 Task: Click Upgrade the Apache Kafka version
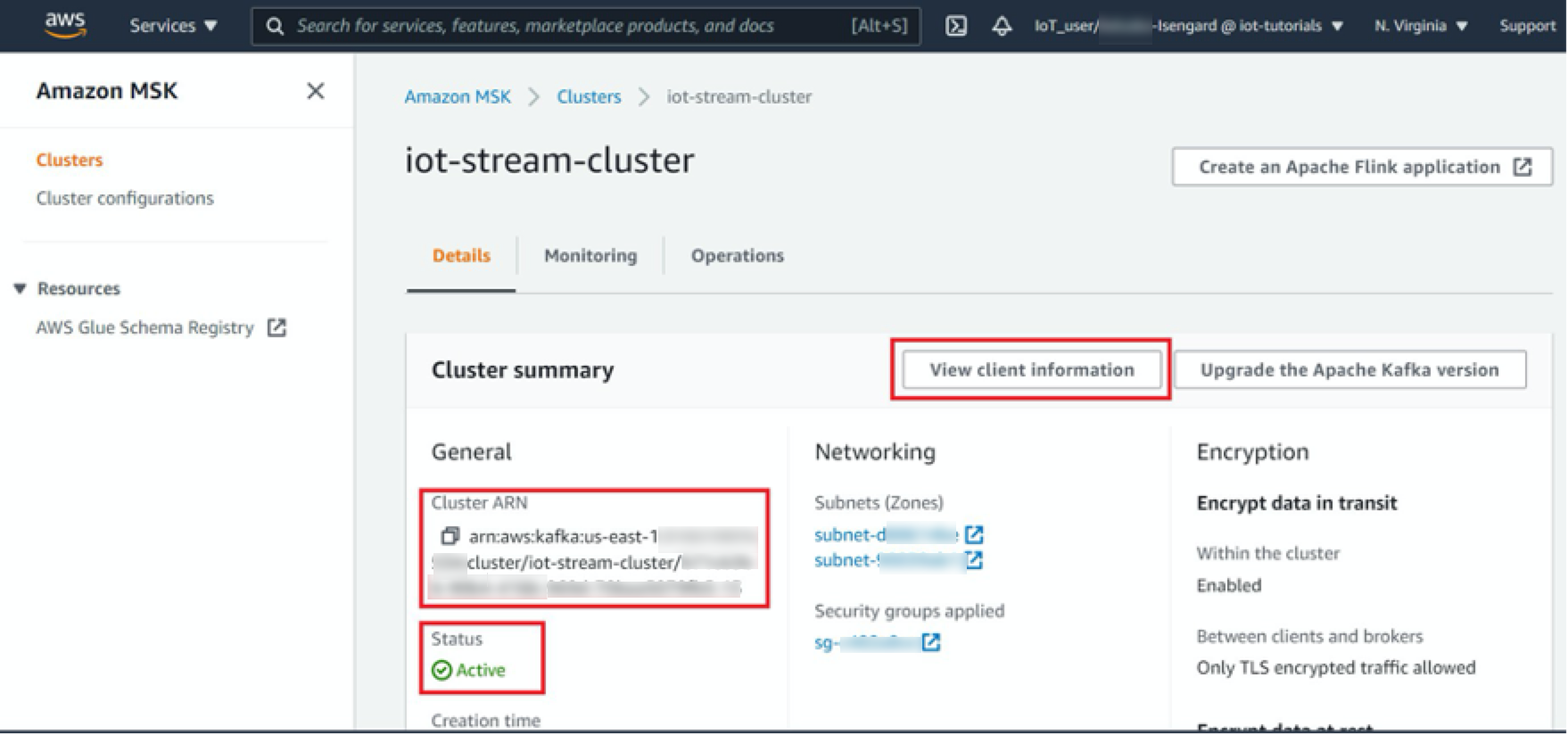coord(1349,369)
